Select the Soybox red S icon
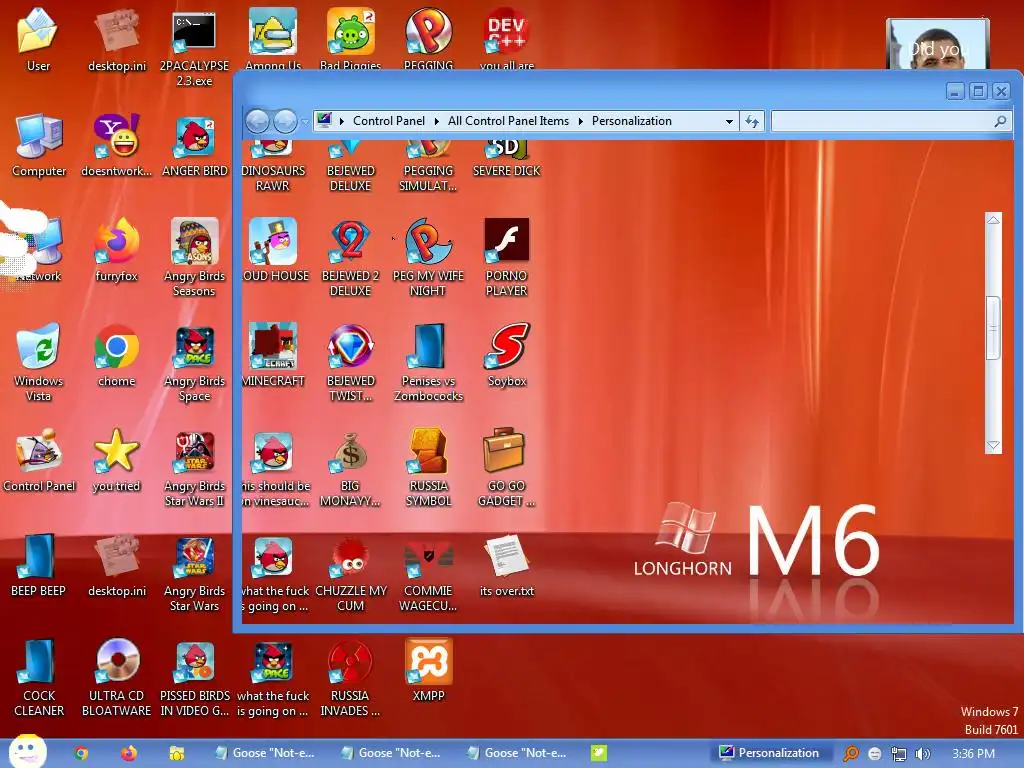 point(507,355)
